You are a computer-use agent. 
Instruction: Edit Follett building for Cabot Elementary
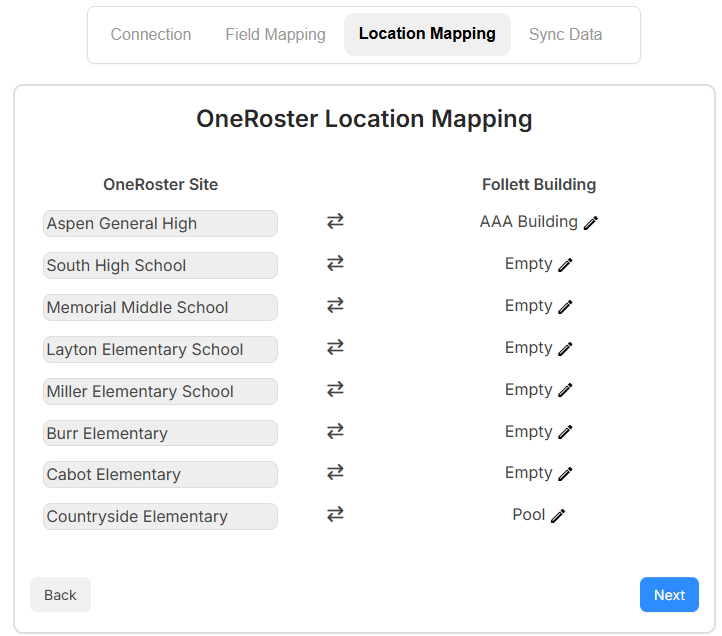coord(565,474)
